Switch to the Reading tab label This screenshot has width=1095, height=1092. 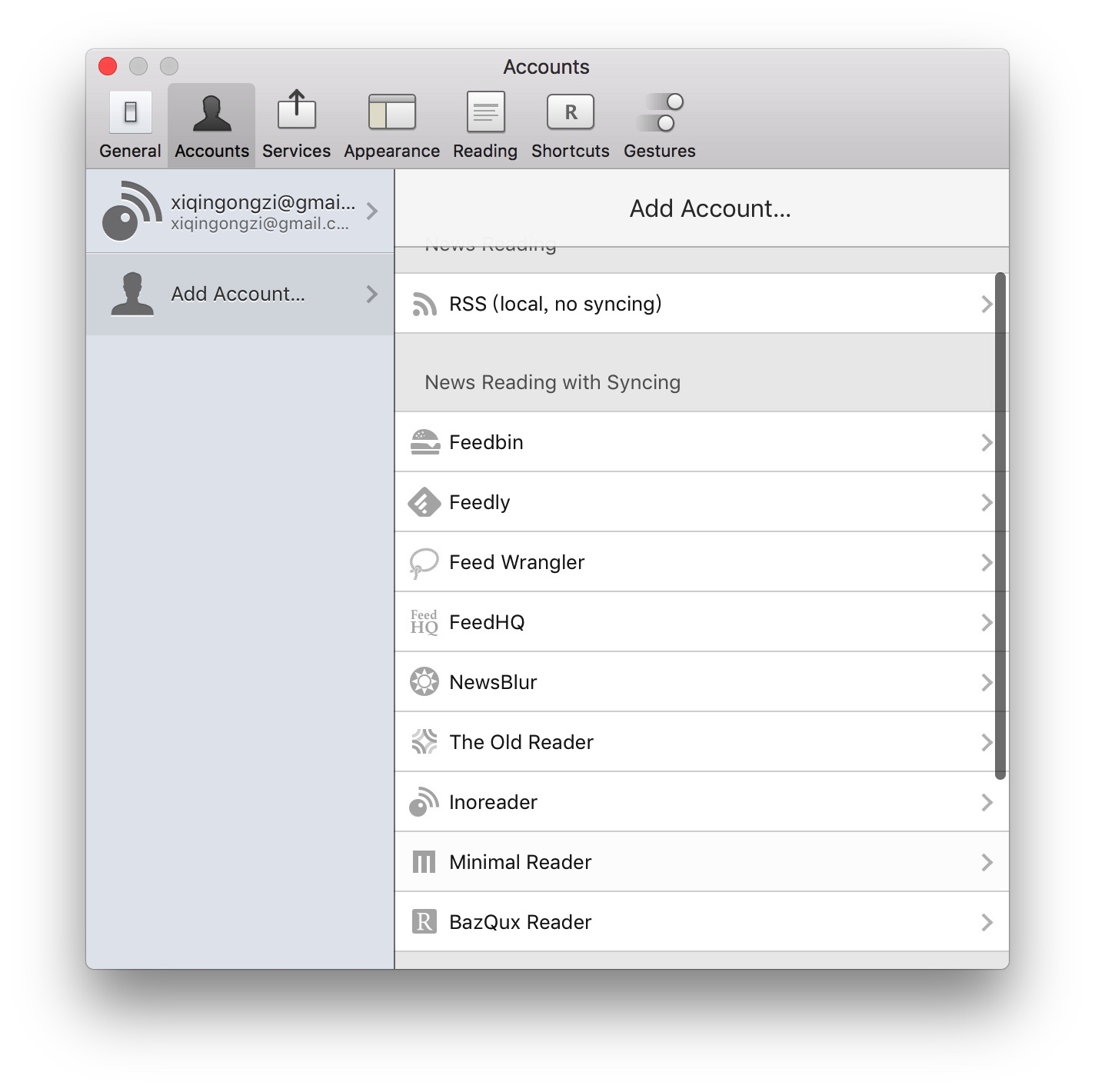[485, 151]
